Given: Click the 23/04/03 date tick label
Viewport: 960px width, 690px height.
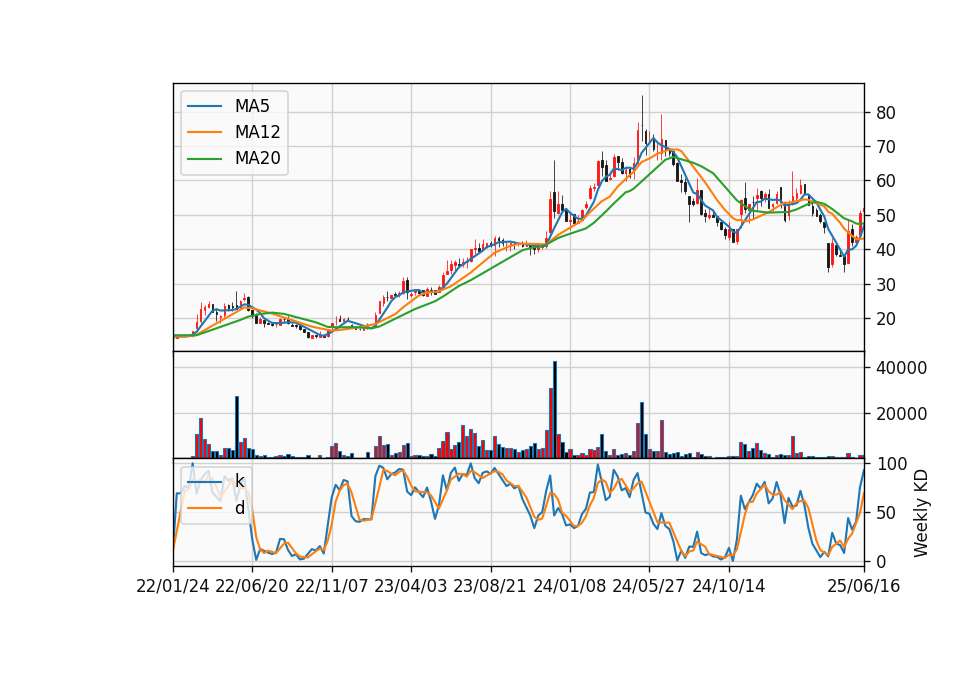Looking at the screenshot, I should 411,587.
